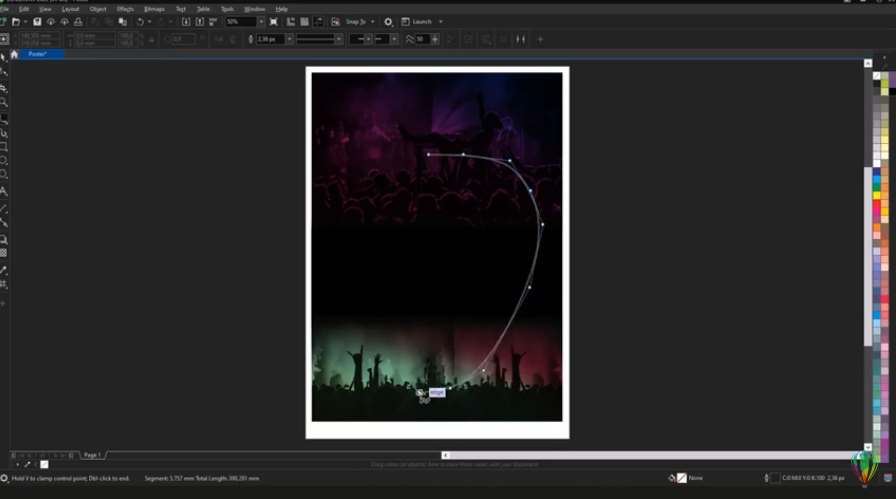Image resolution: width=896 pixels, height=499 pixels.
Task: Select the Rectangle tool
Action: [x=4, y=147]
